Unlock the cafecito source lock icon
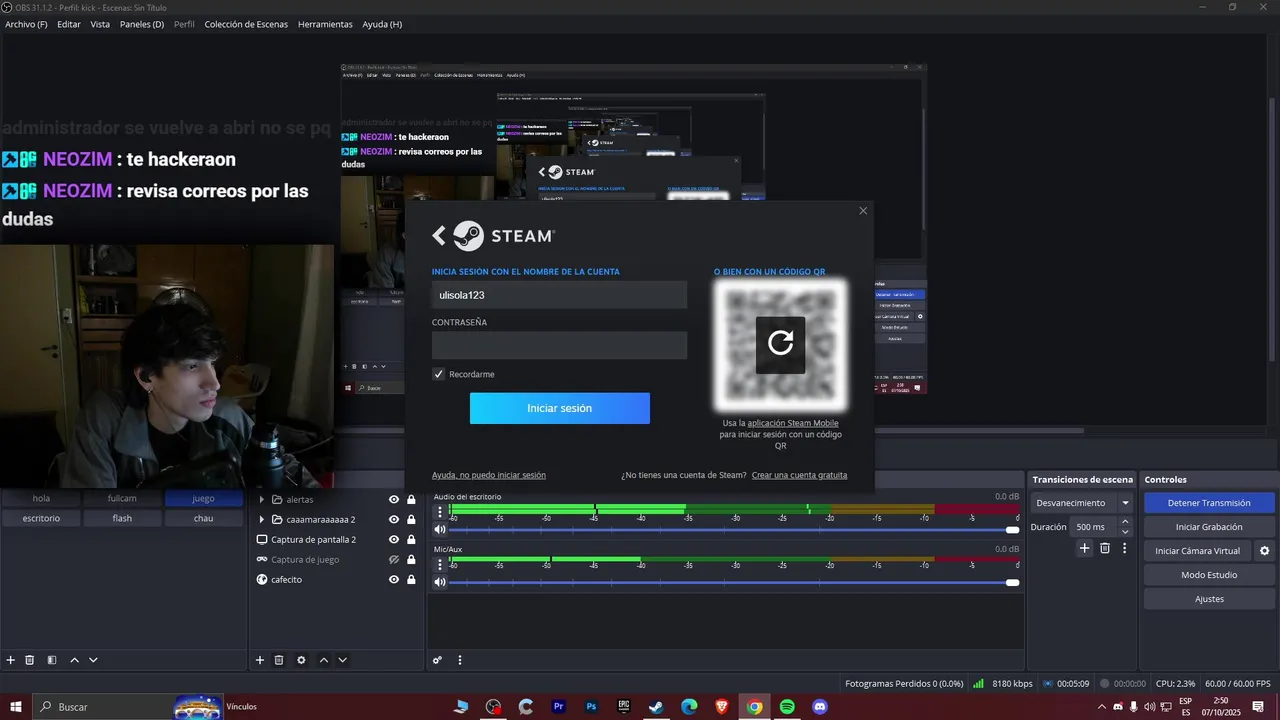 (x=411, y=580)
